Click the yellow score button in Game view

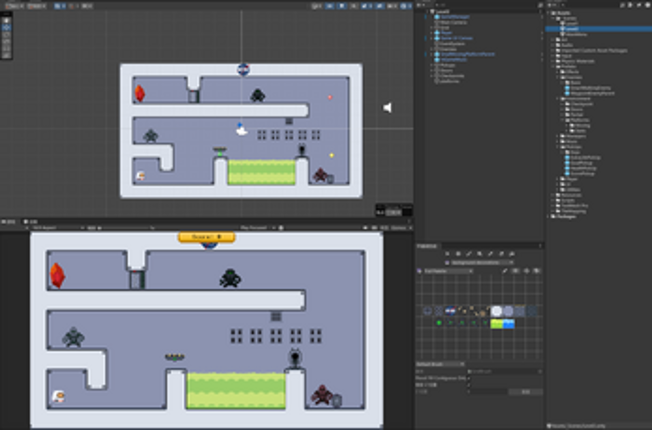[x=207, y=237]
